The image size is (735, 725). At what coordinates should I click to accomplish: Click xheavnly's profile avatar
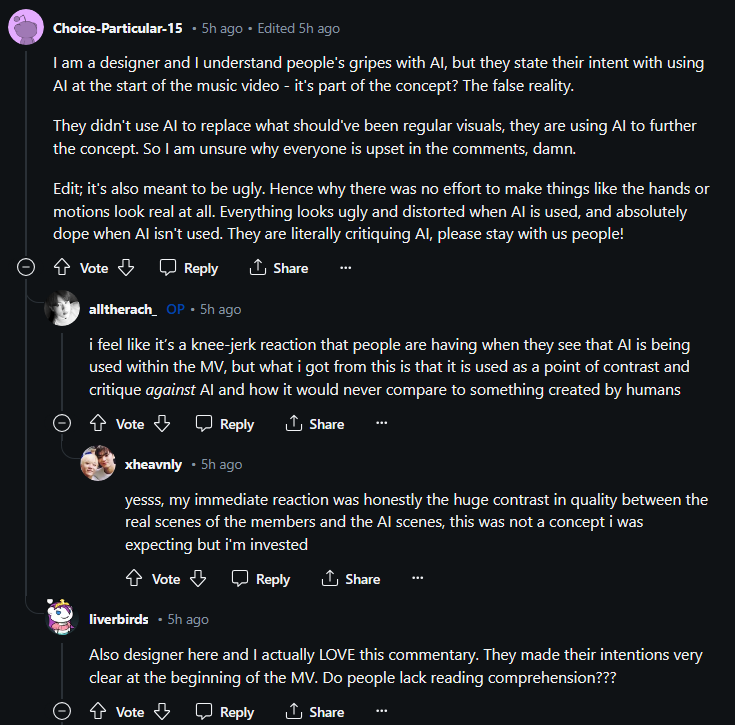click(98, 464)
